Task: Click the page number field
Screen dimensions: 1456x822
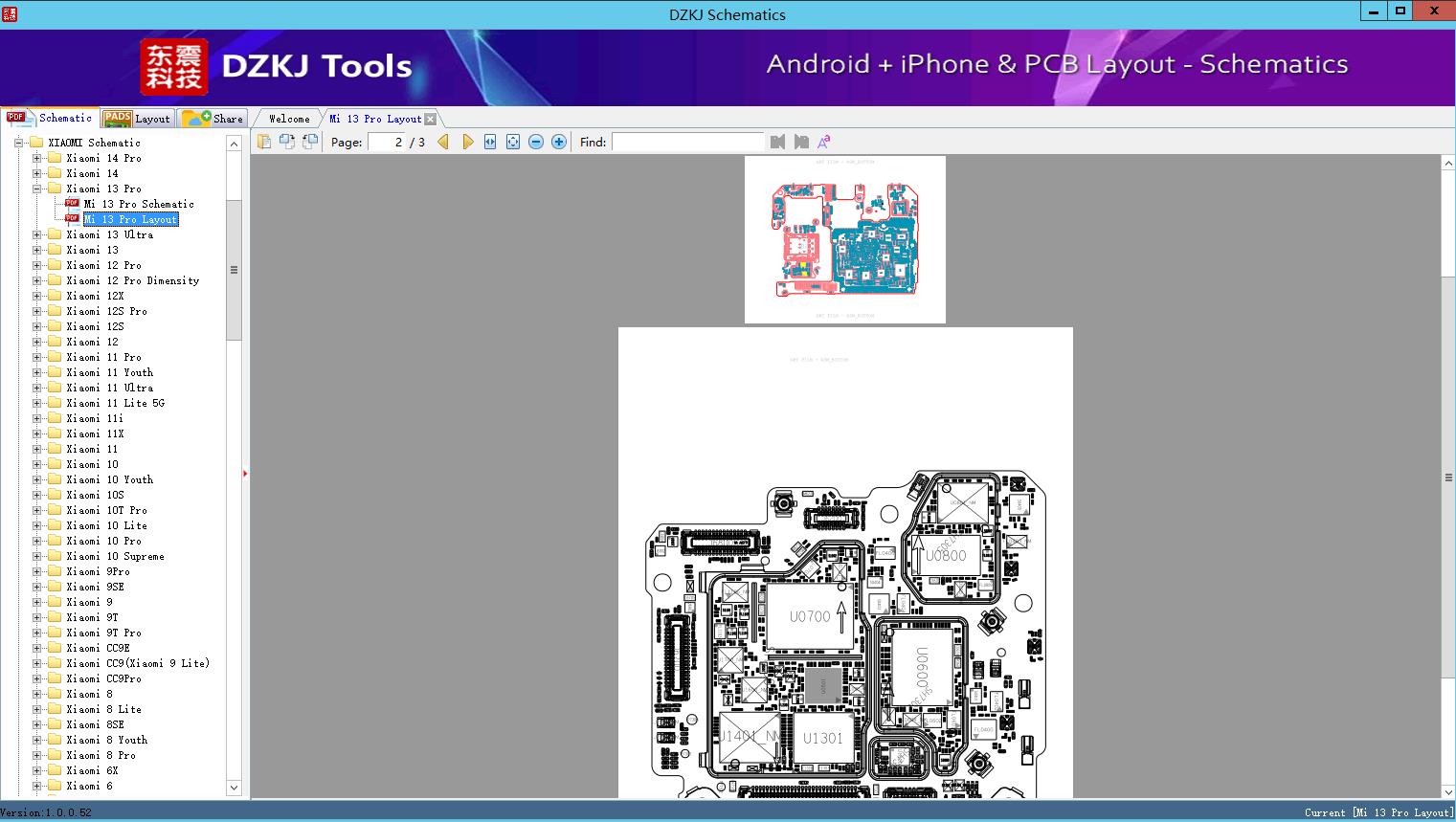Action: pos(387,142)
